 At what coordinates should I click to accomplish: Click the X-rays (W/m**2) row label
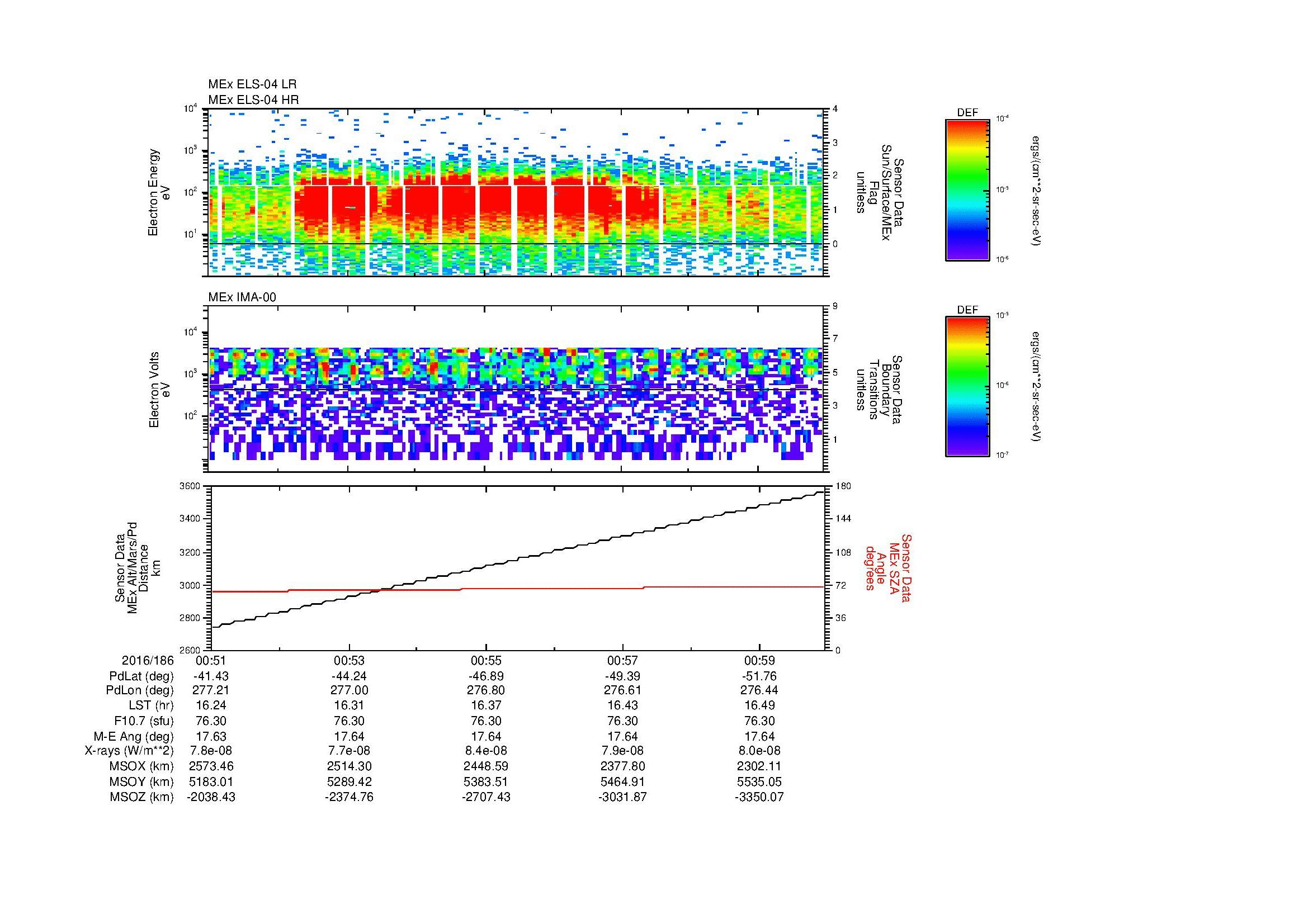[x=129, y=751]
